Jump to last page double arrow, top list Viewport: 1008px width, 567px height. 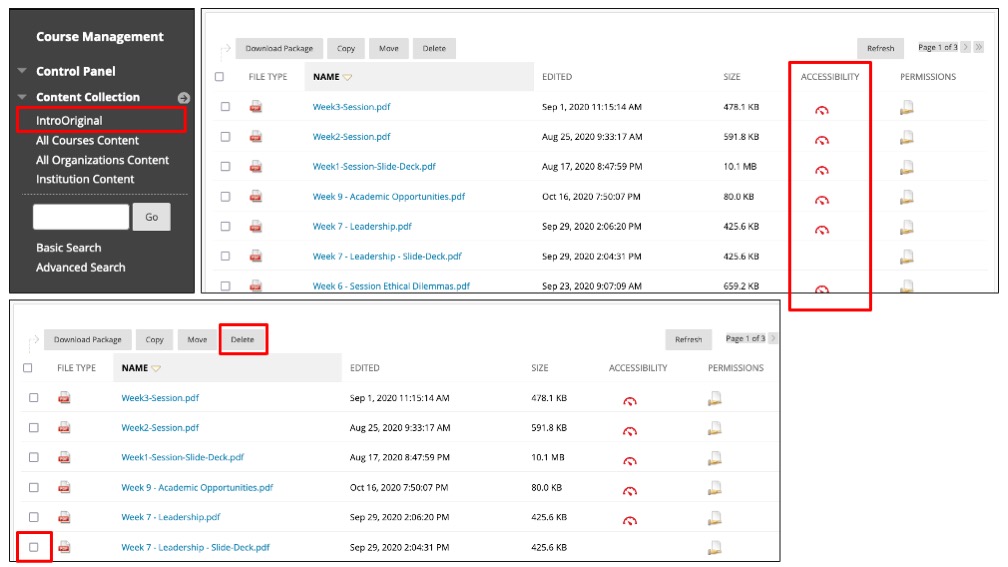tap(978, 47)
